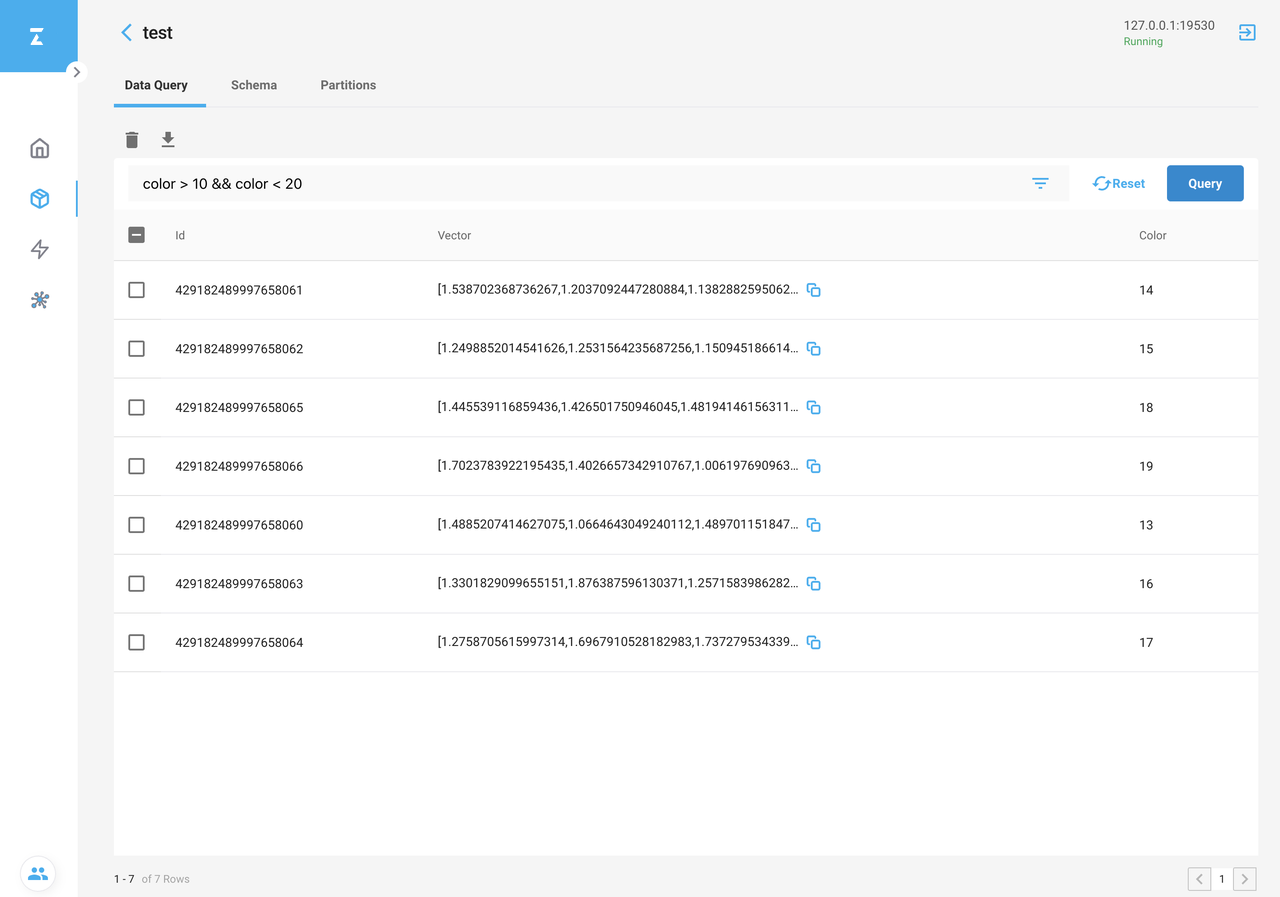Go back using arrow beside test
The height and width of the screenshot is (897, 1280).
click(x=126, y=33)
